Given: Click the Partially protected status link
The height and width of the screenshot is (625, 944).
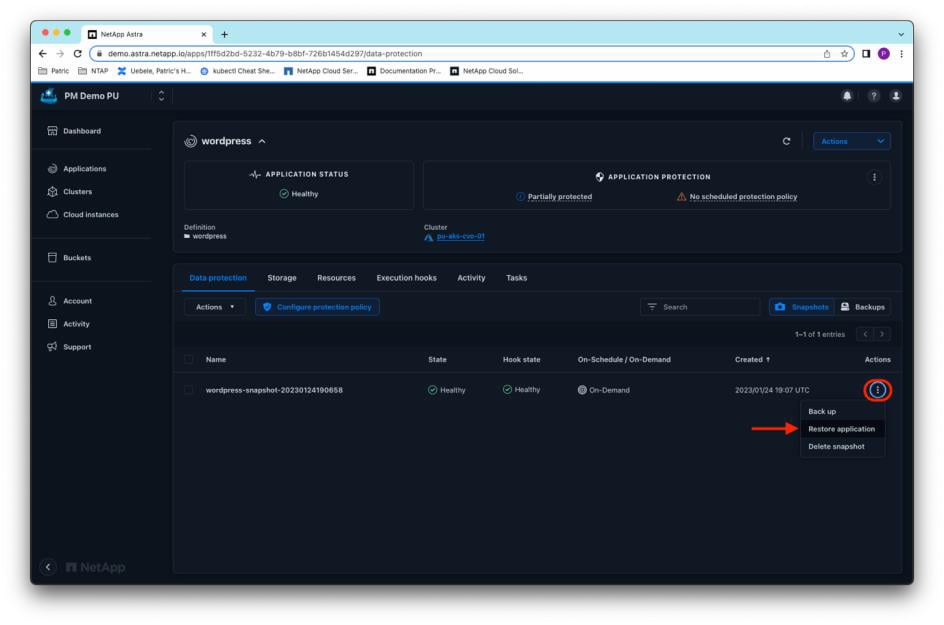Looking at the screenshot, I should 560,197.
